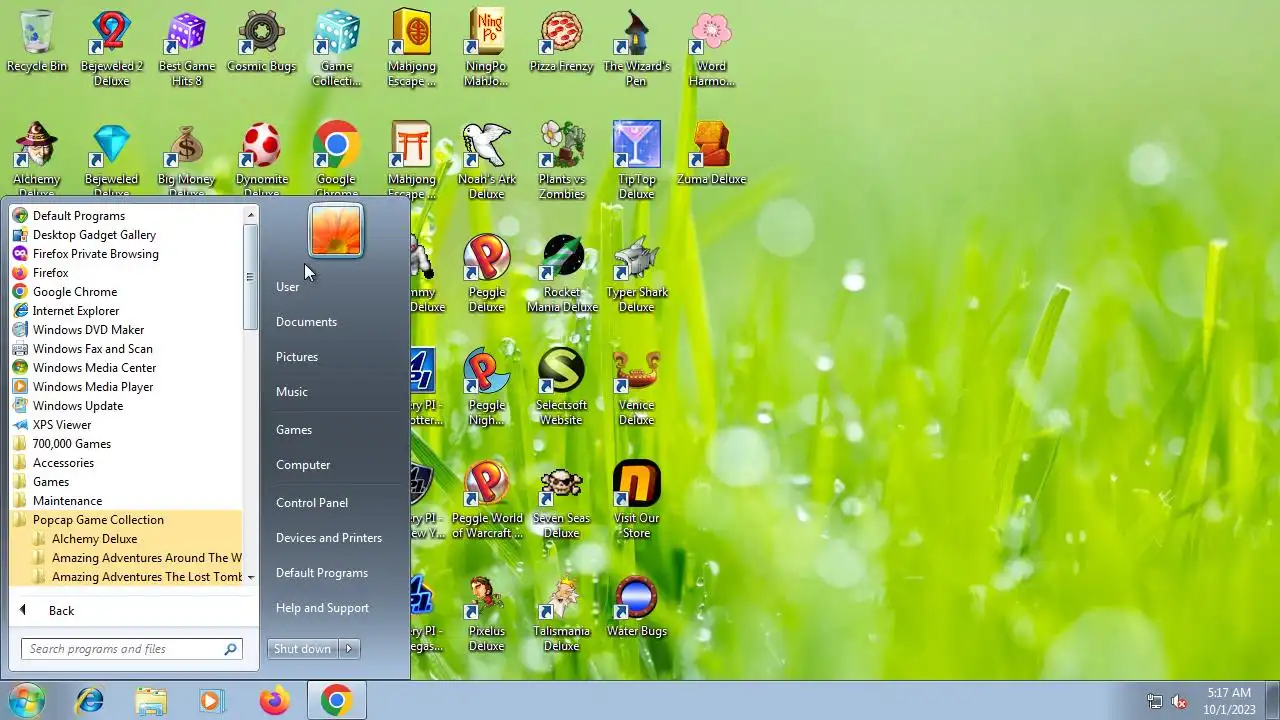Select the Word Harmony desktop icon

(712, 48)
